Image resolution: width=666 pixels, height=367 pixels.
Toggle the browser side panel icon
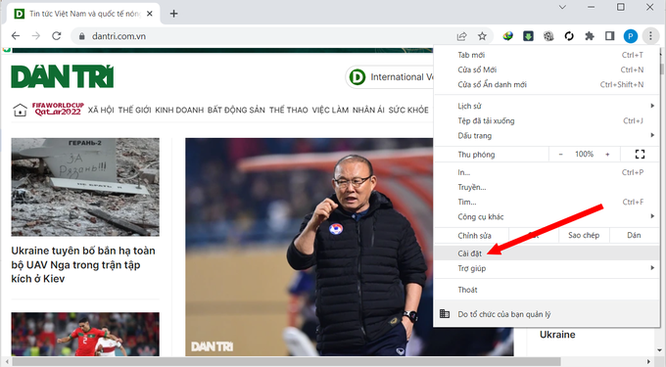coord(610,36)
